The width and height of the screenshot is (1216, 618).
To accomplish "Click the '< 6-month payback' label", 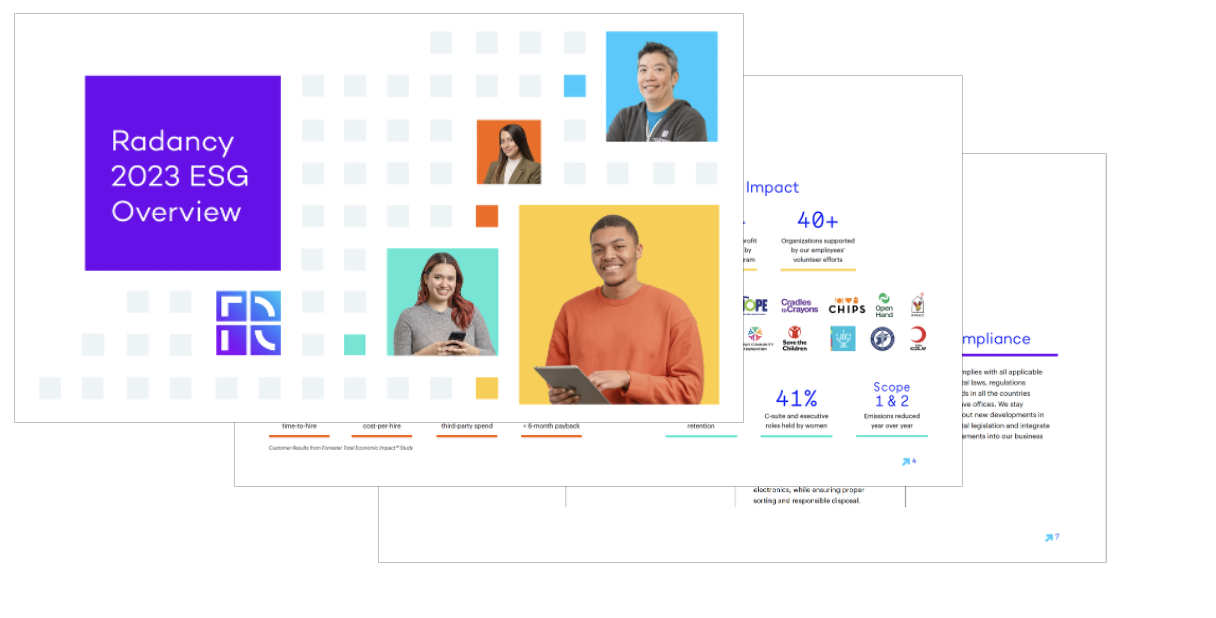I will (551, 426).
